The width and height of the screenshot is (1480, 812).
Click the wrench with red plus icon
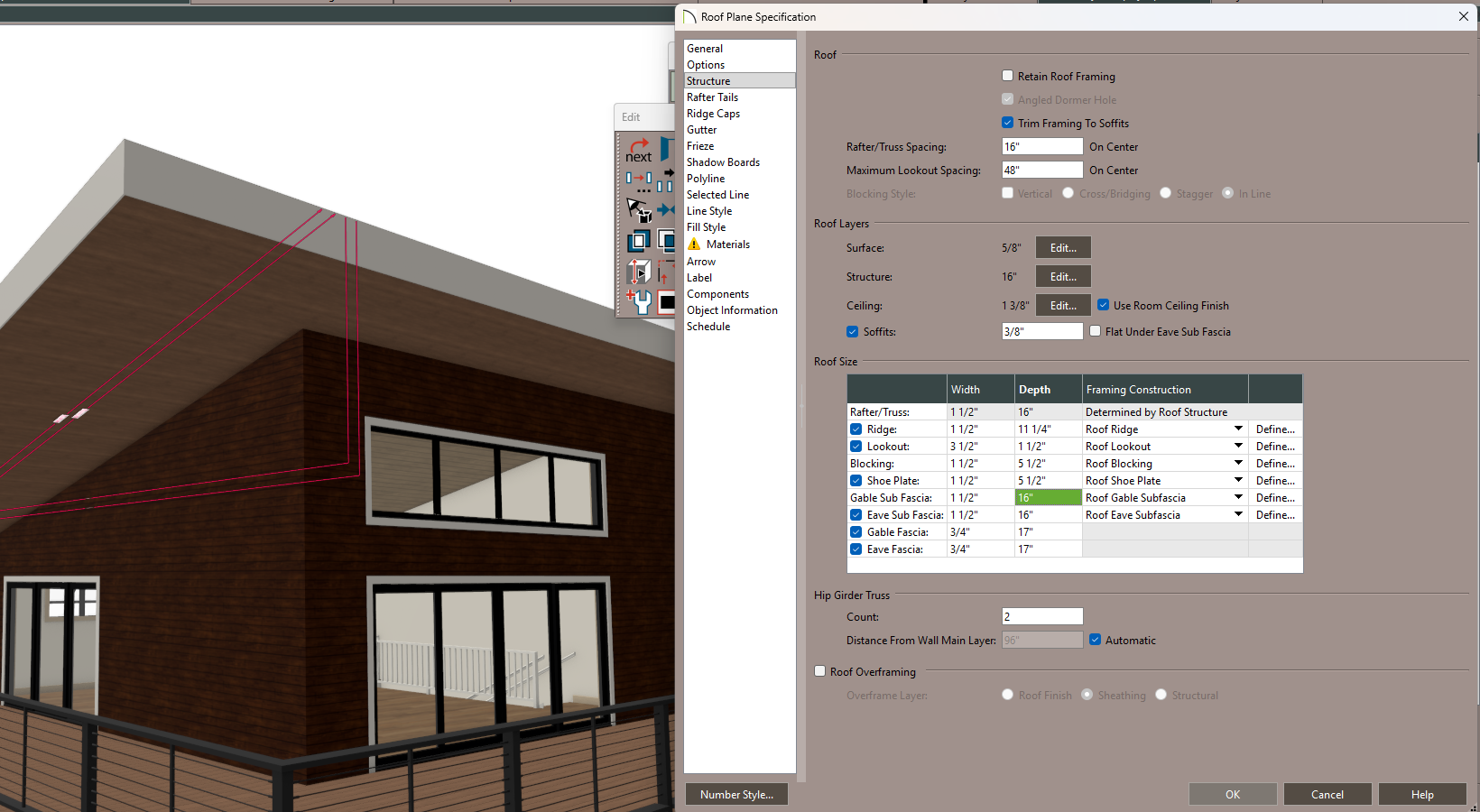click(639, 300)
